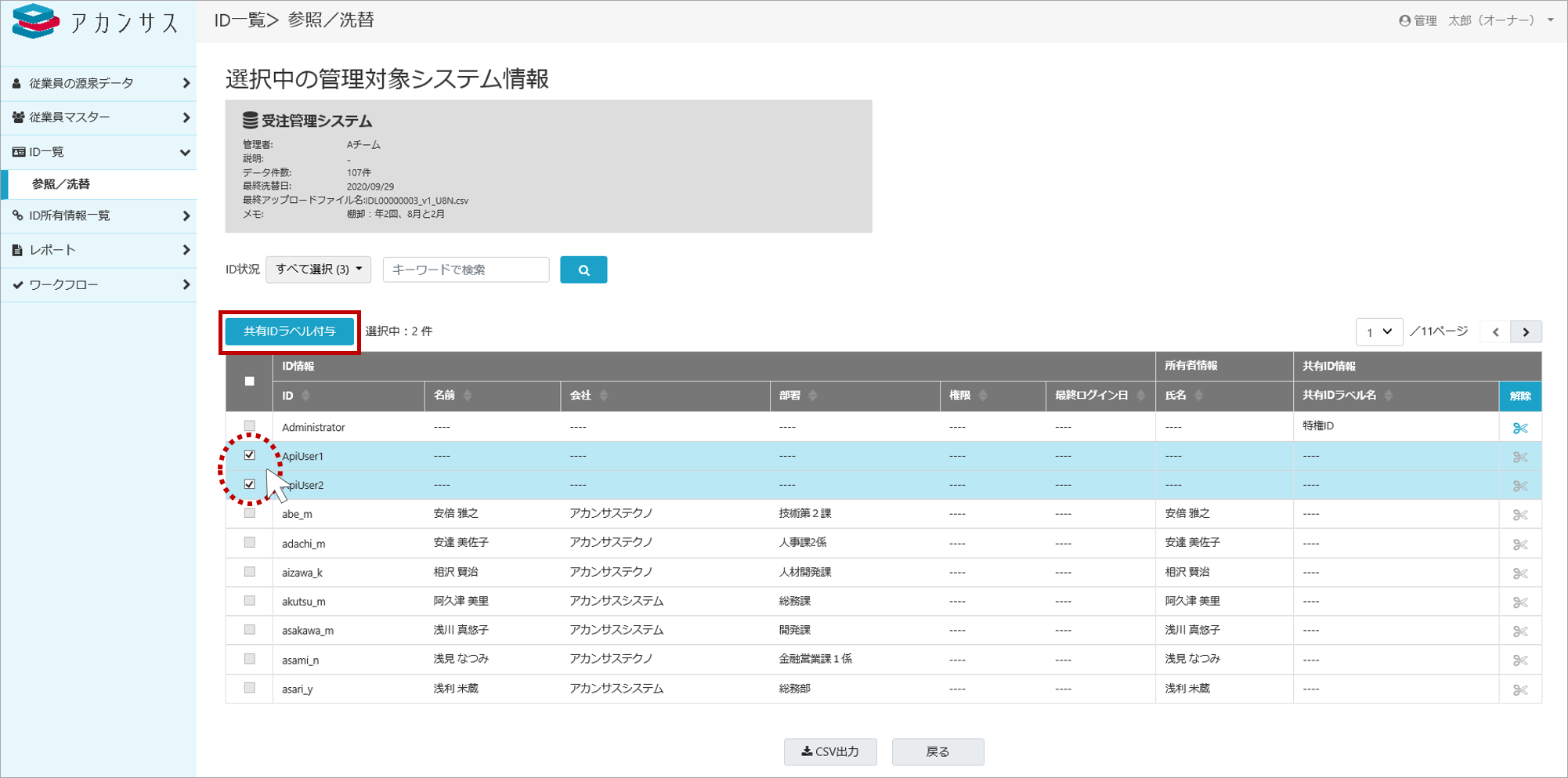Viewport: 1568px width, 778px height.
Task: Uncheck the ApiUser1 checkbox
Action: 249,455
